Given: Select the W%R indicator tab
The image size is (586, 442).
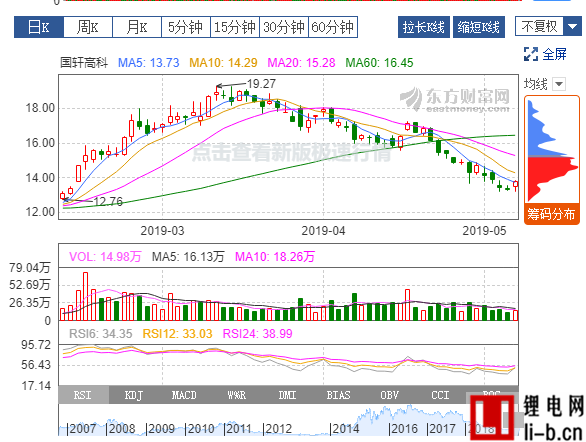Looking at the screenshot, I should [237, 395].
